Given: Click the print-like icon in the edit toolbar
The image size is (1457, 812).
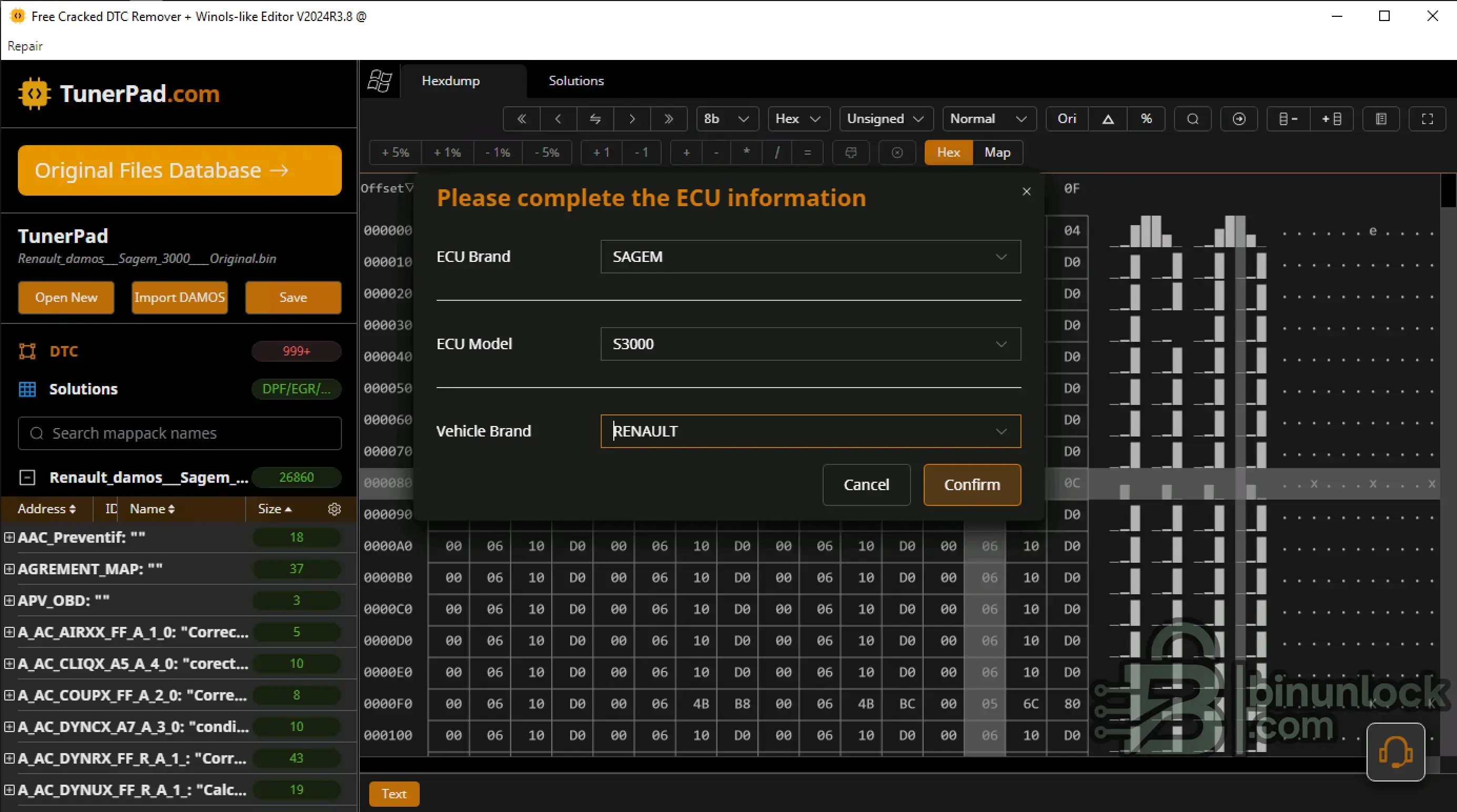Looking at the screenshot, I should 851,153.
